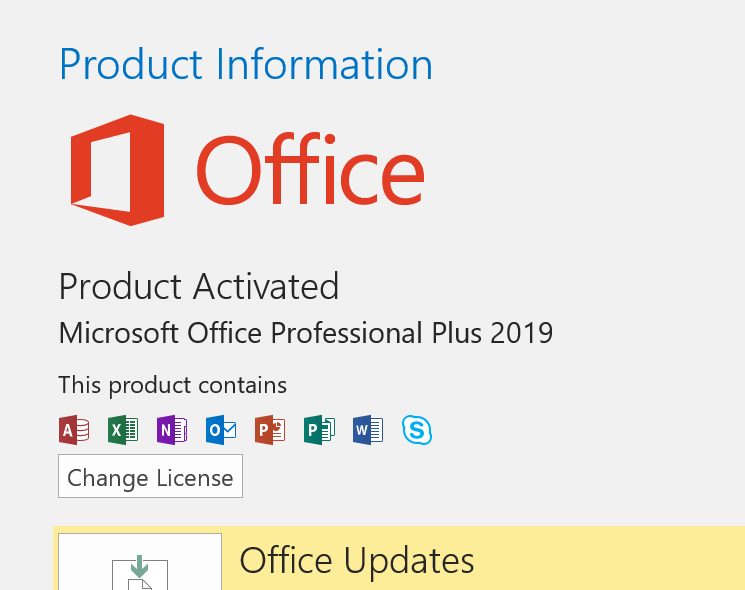Click the Access application icon
This screenshot has height=590, width=745.
[x=75, y=430]
